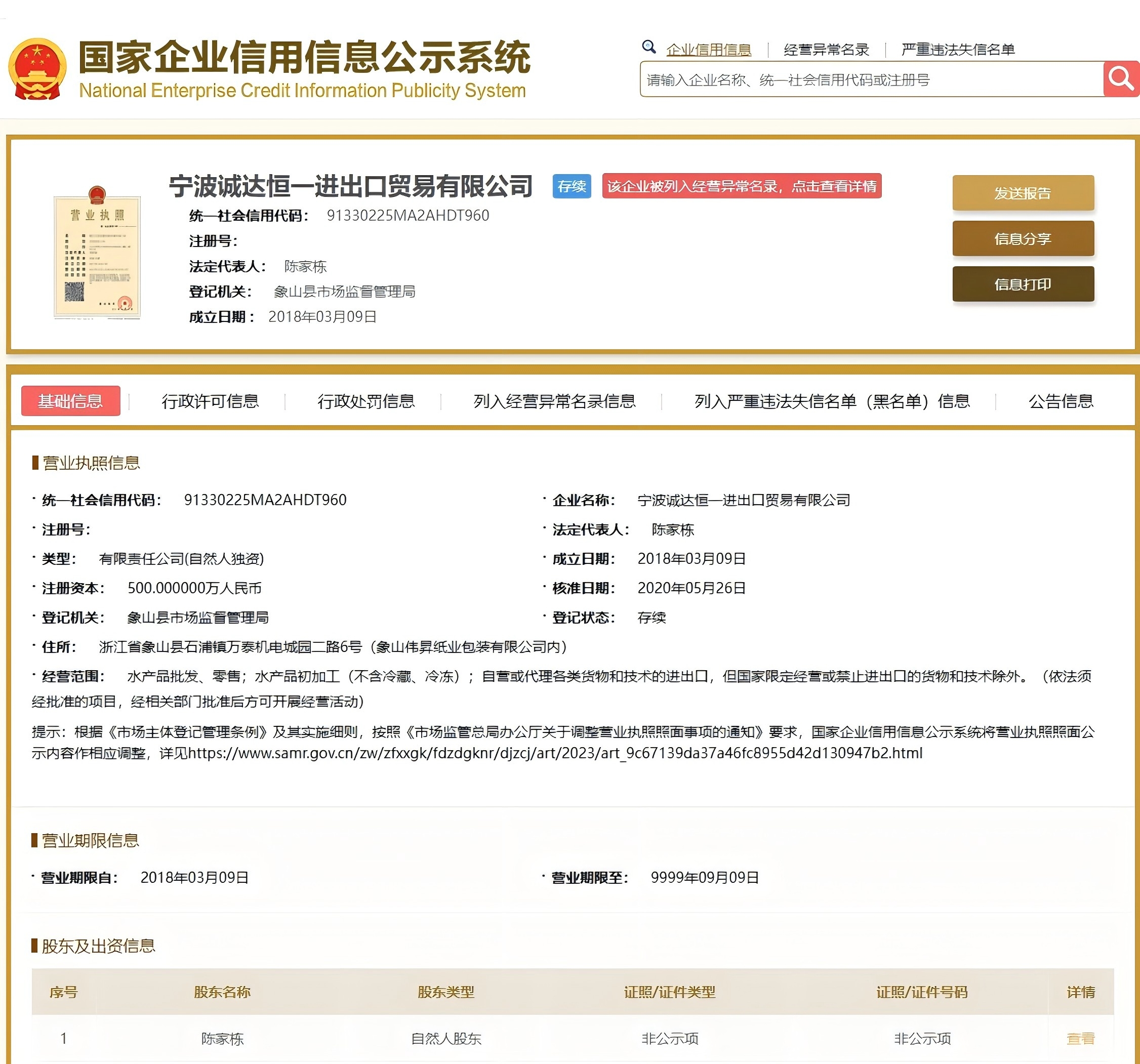Click 查看 link for shareholder 陈家栋
Viewport: 1140px width, 1064px height.
pos(1080,1038)
